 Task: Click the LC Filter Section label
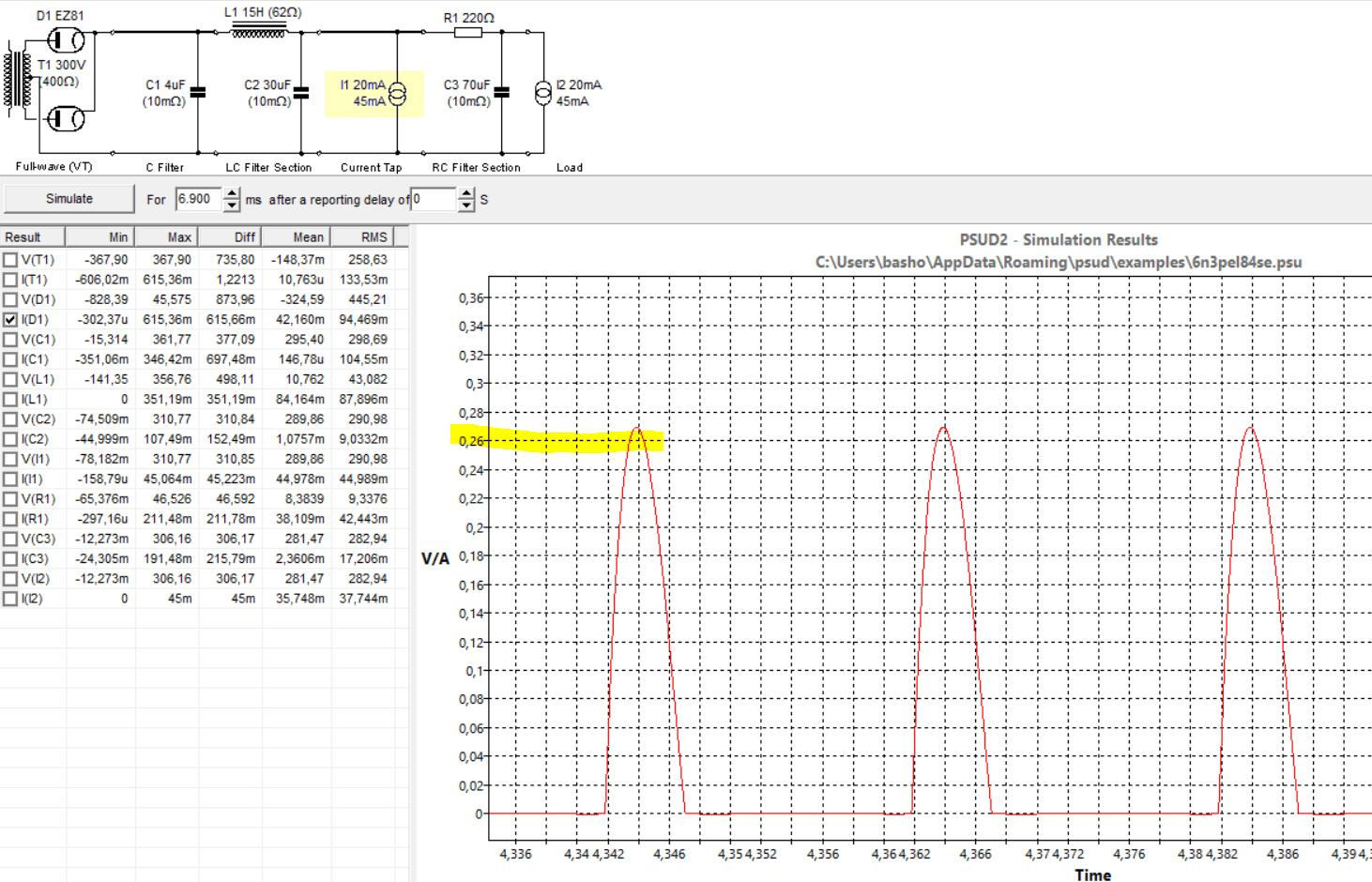click(x=268, y=168)
